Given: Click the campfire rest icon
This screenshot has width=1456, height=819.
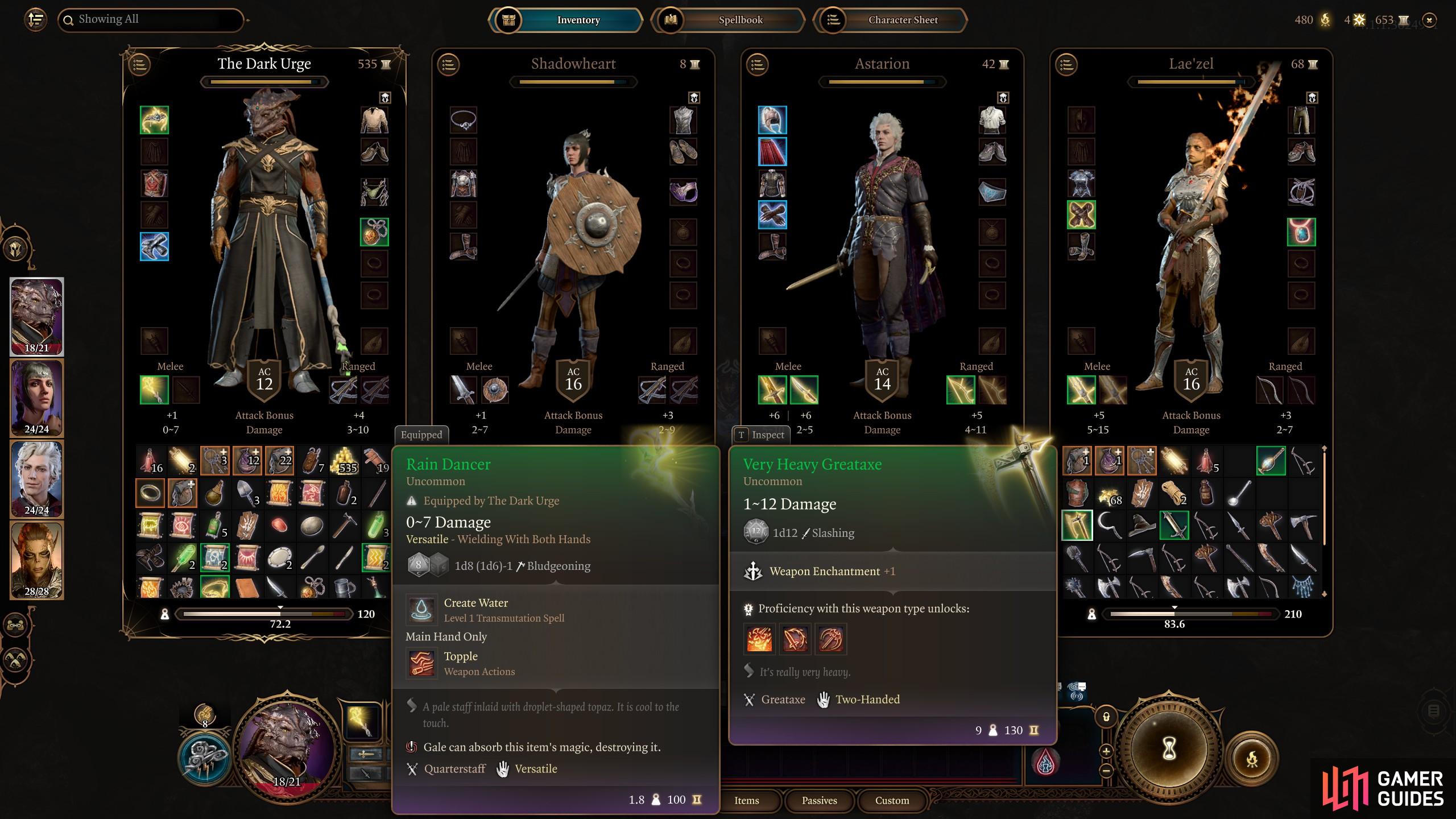Looking at the screenshot, I should pos(1252,759).
